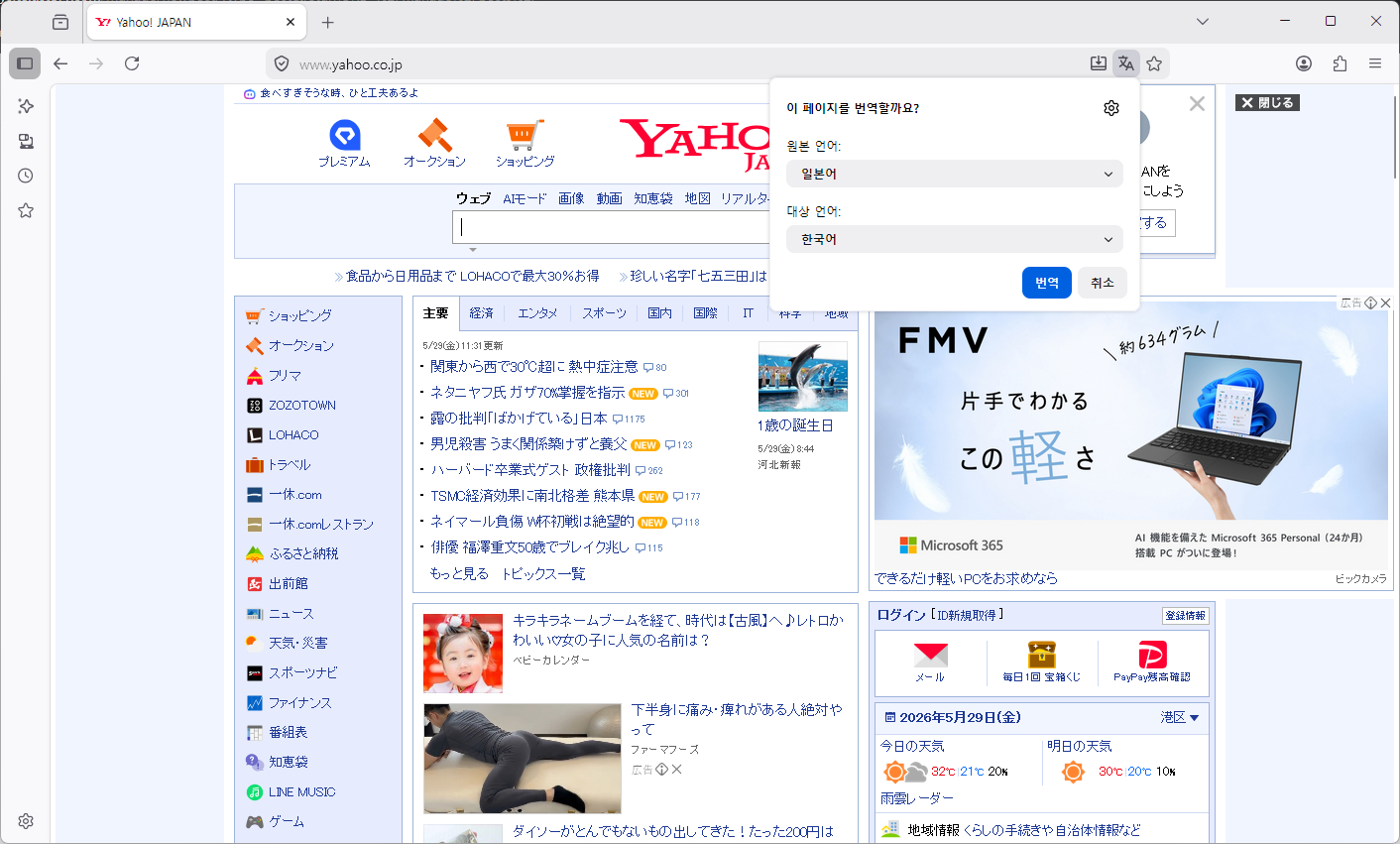Switch to the 国内 news tab
This screenshot has height=844, width=1400.
[660, 313]
